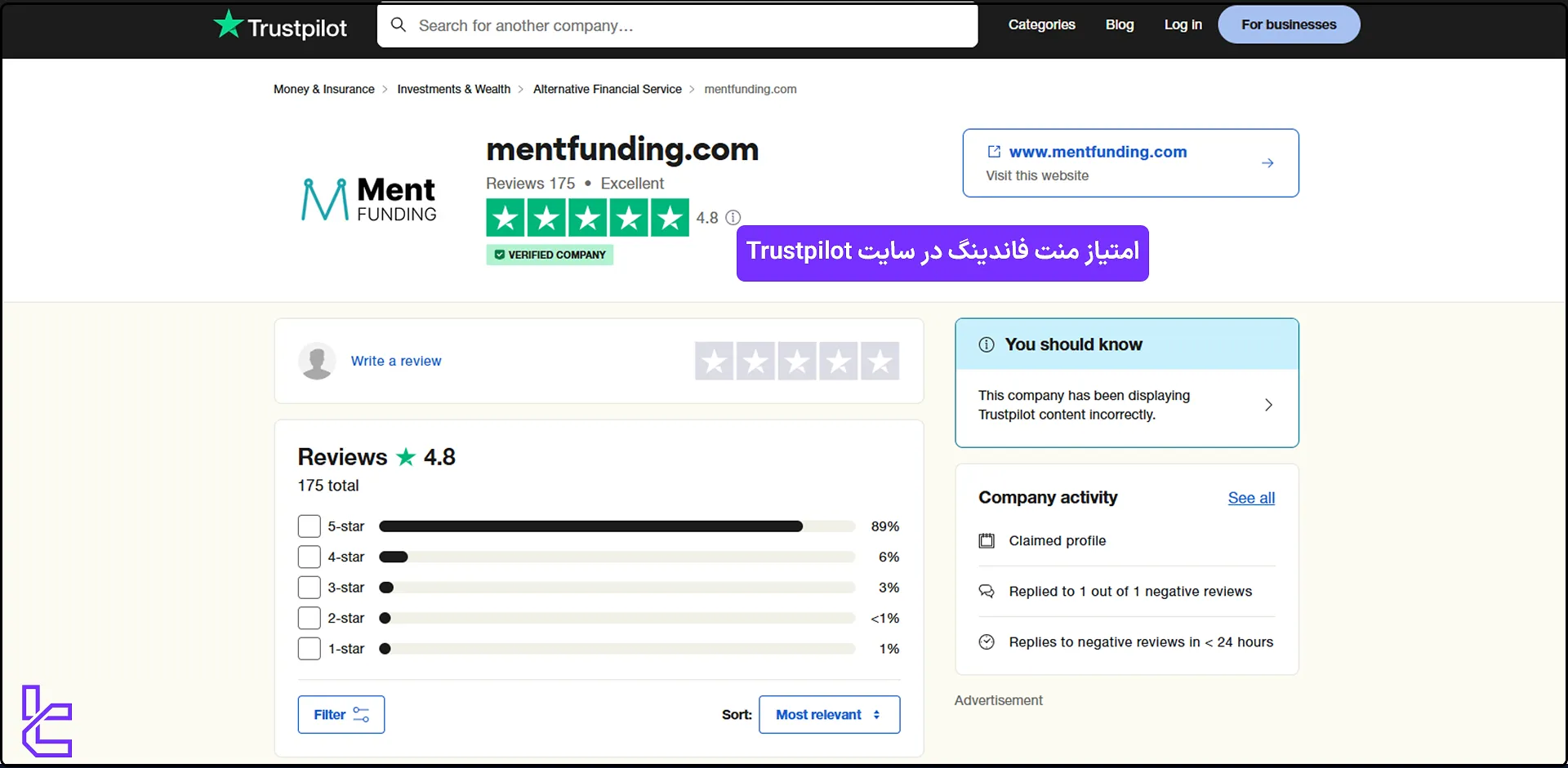This screenshot has width=1568, height=768.
Task: Go to the Blog tab
Action: coord(1119,24)
